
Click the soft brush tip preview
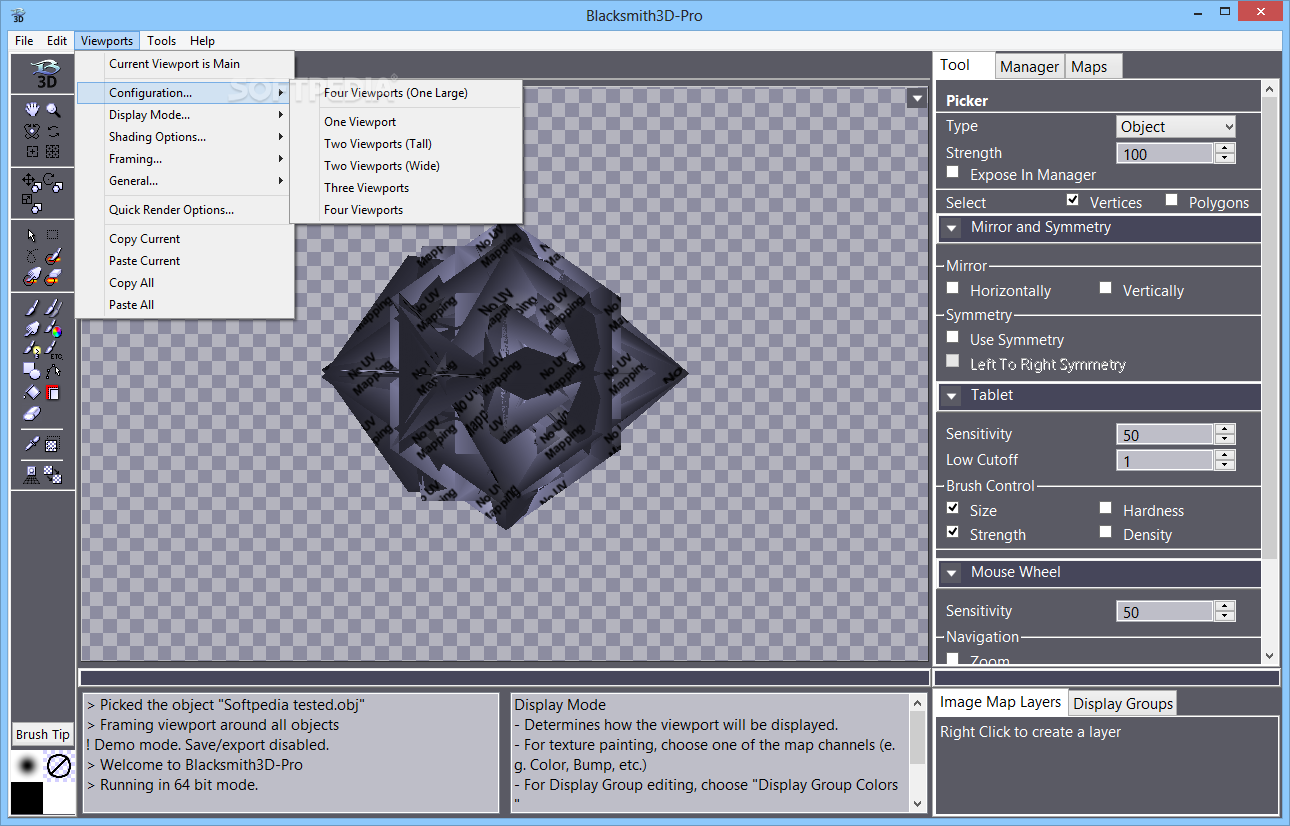click(x=27, y=766)
